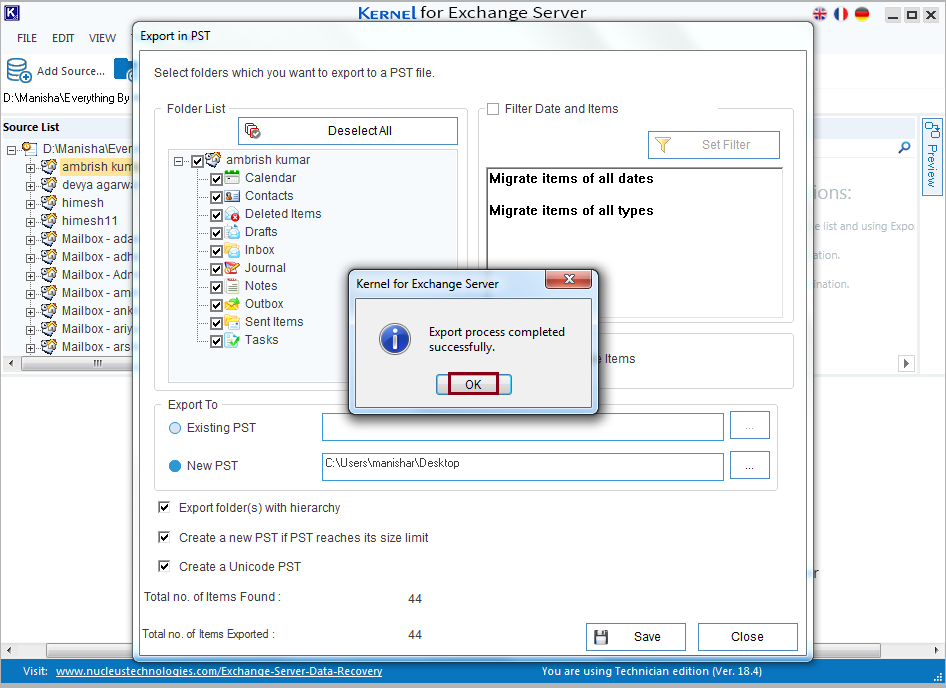946x688 pixels.
Task: Click the New PST path field
Action: coord(522,467)
